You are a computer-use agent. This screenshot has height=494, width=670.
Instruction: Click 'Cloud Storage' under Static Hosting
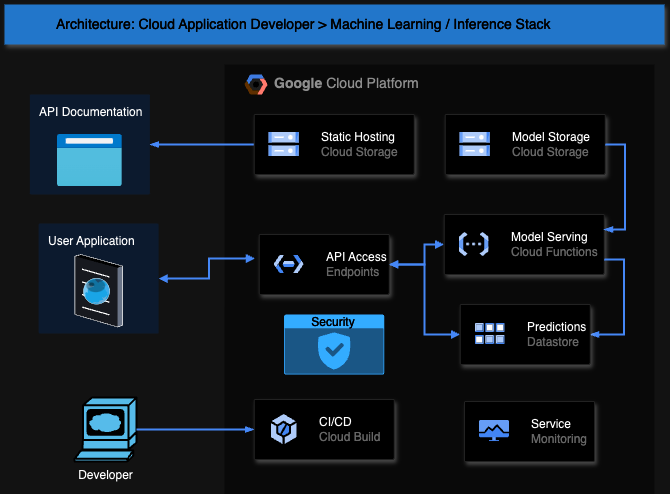coord(359,152)
